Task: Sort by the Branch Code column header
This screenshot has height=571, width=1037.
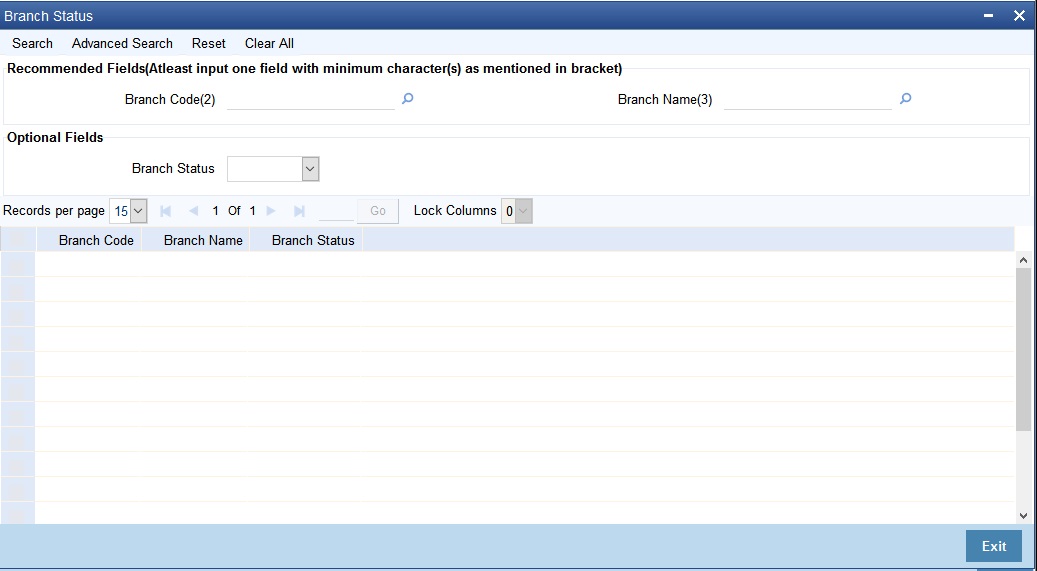Action: tap(96, 240)
